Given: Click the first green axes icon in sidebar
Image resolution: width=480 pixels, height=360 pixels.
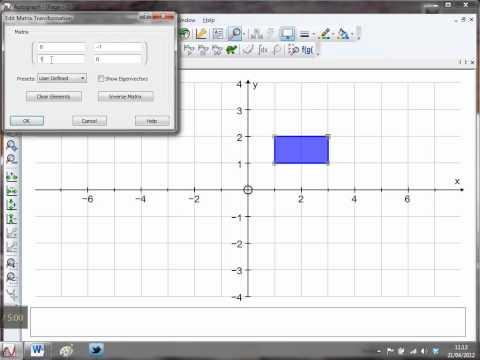Looking at the screenshot, I should 12,176.
